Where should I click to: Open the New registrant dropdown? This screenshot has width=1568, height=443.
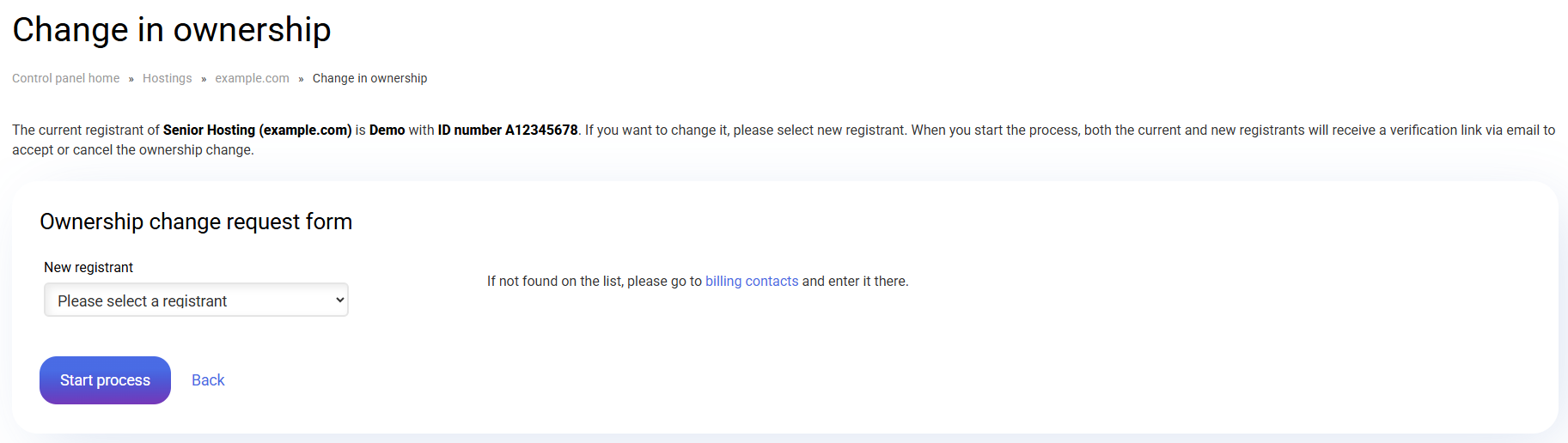point(196,300)
